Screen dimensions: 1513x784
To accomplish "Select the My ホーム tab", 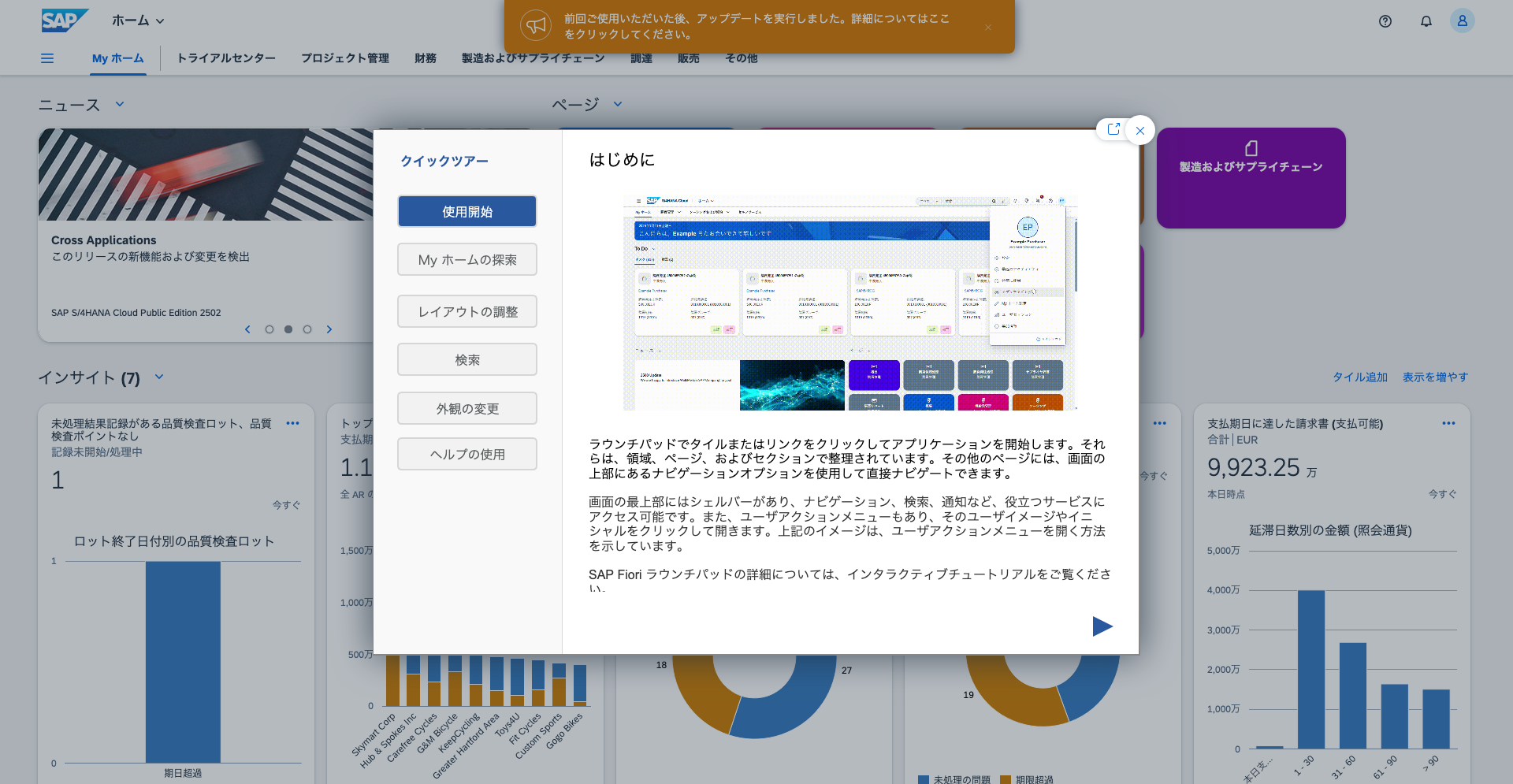I will pyautogui.click(x=118, y=58).
